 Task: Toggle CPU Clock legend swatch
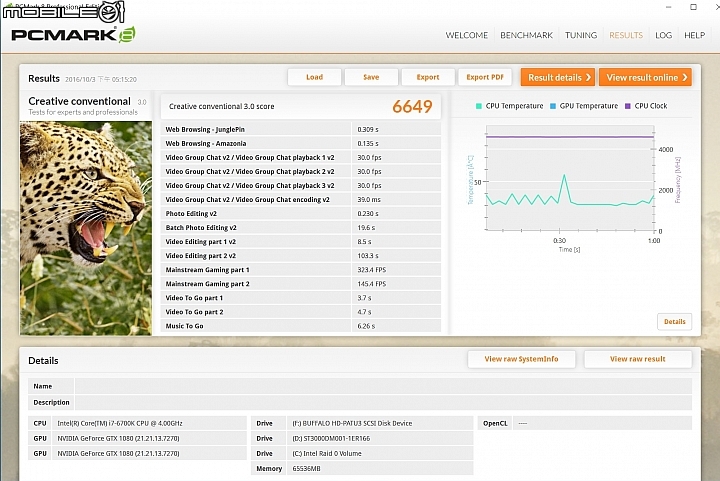pos(628,106)
